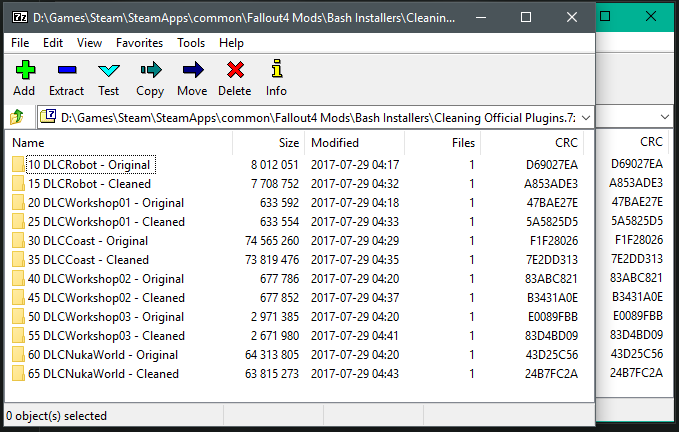Click folder icon of 30 DLCCoast - Original
The width and height of the screenshot is (679, 432).
18,241
